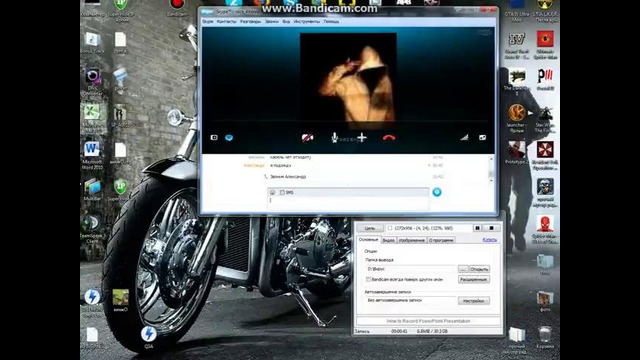Open emoticon picker in Skype chat box

(x=273, y=192)
